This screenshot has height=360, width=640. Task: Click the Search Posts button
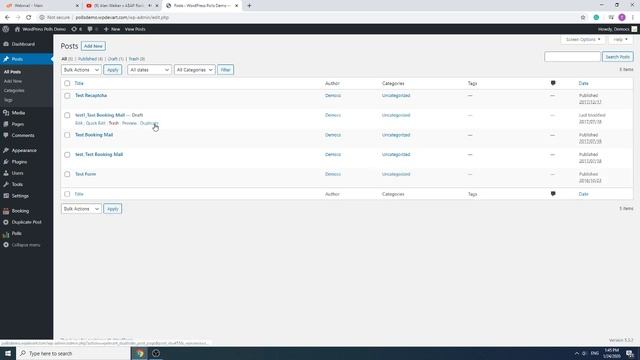pyautogui.click(x=618, y=57)
